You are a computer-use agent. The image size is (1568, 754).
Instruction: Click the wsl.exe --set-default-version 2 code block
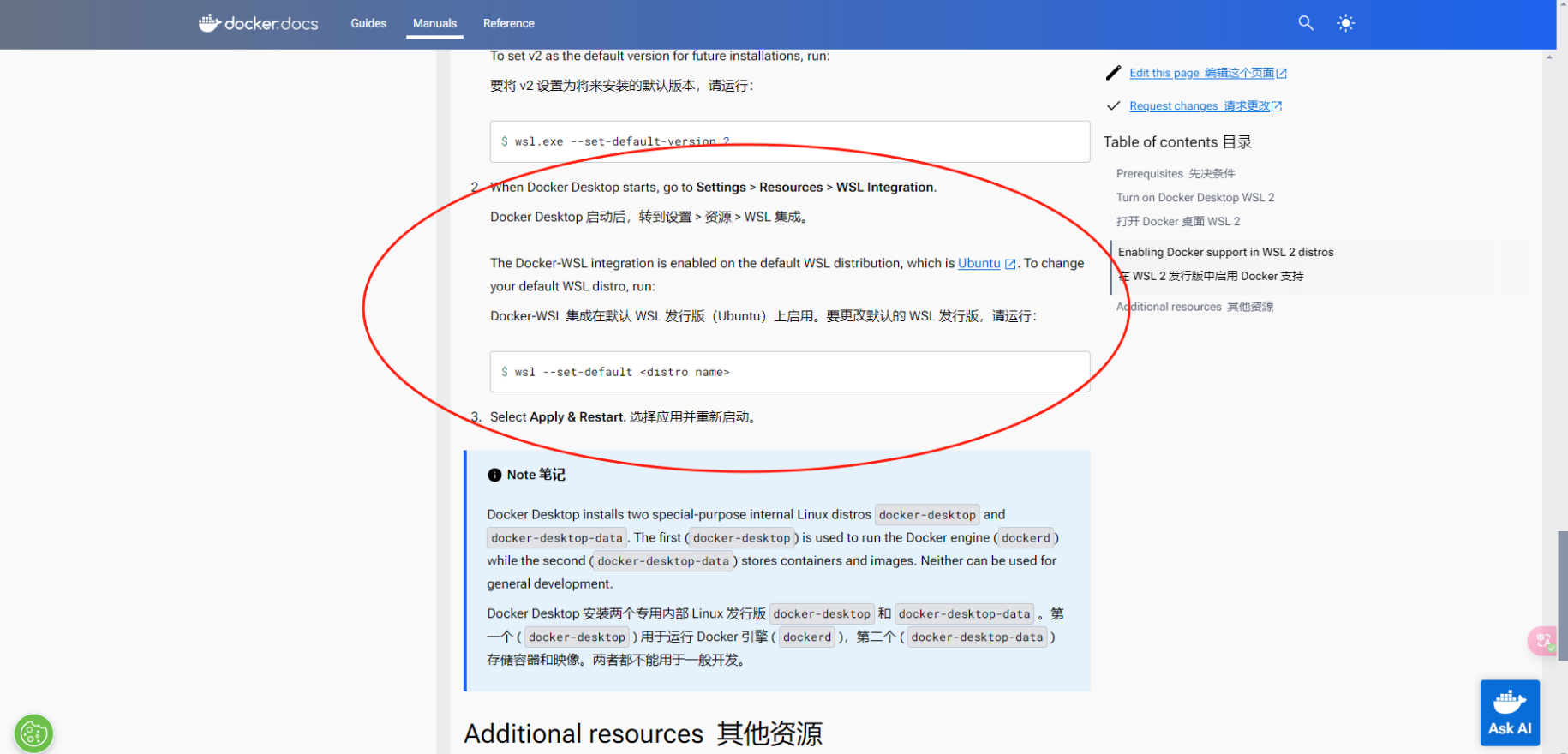pos(789,141)
